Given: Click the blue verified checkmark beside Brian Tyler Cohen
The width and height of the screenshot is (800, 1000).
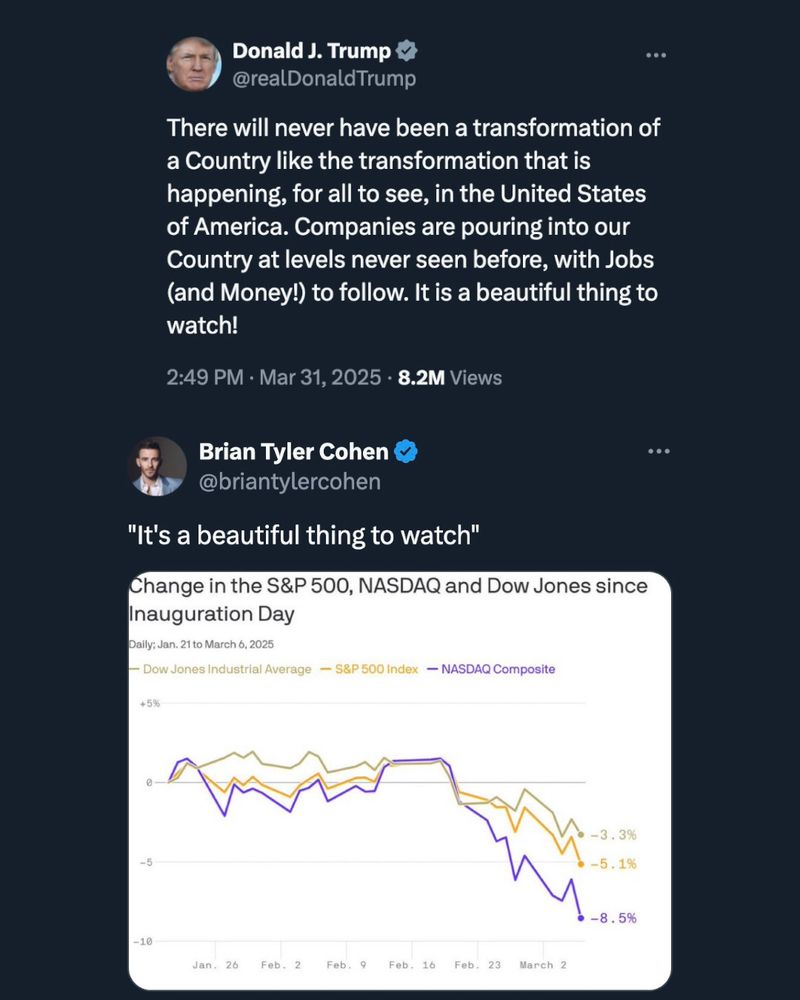Looking at the screenshot, I should (405, 452).
